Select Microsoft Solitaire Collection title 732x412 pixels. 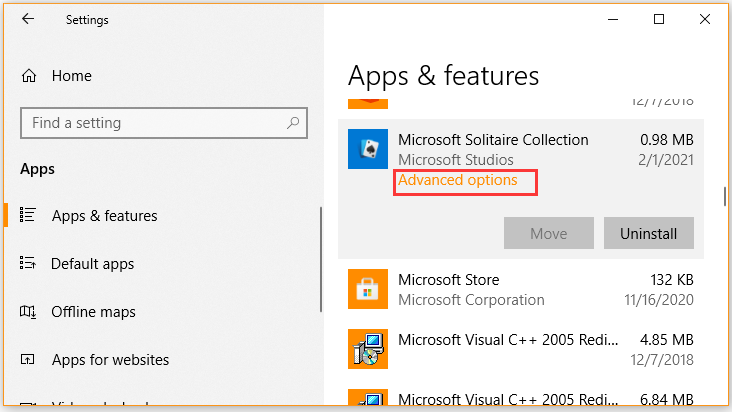[493, 140]
